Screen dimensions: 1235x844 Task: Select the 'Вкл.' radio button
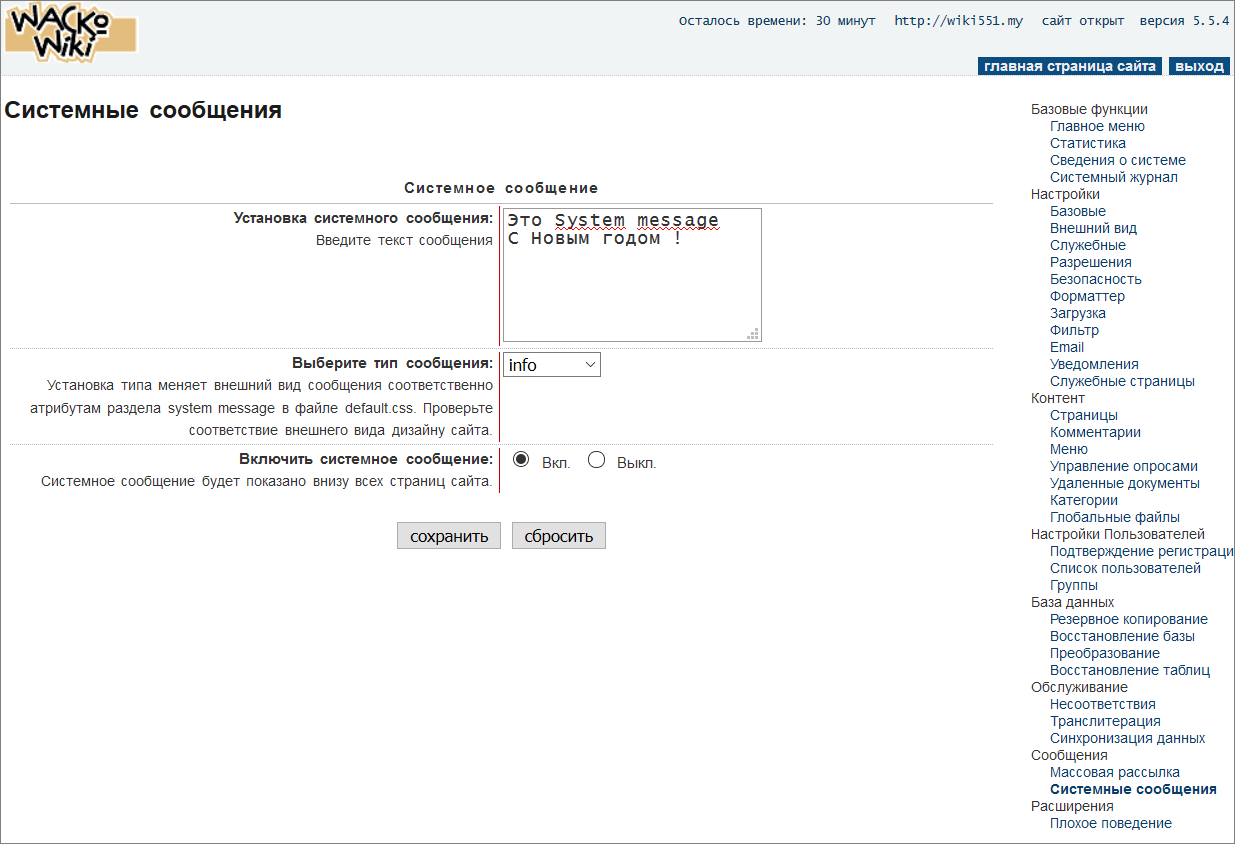(x=521, y=460)
